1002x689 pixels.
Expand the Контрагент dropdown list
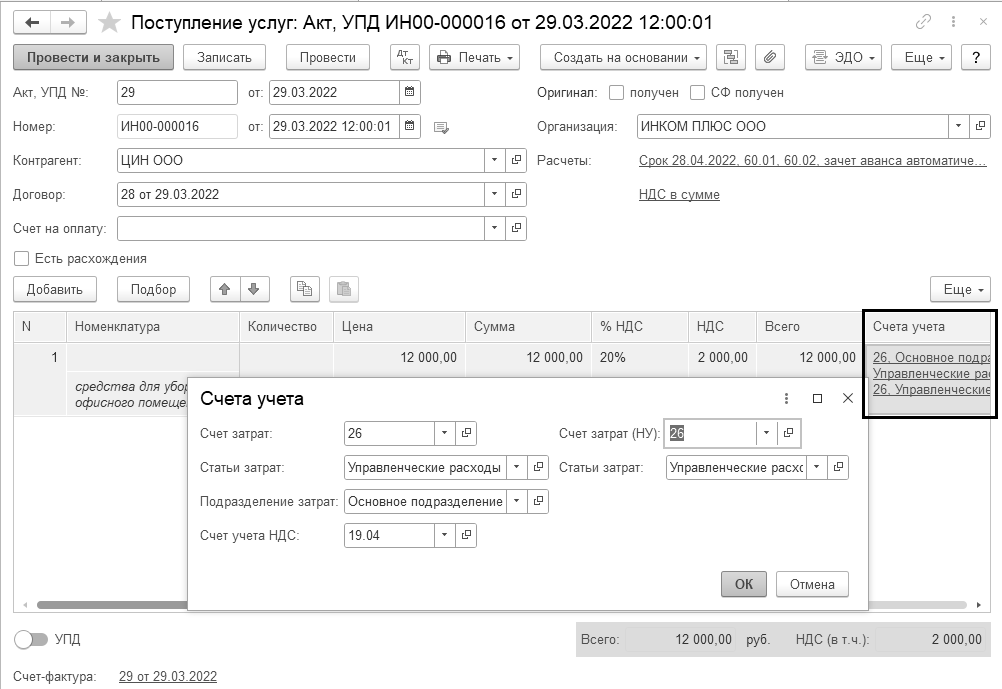pyautogui.click(x=494, y=160)
